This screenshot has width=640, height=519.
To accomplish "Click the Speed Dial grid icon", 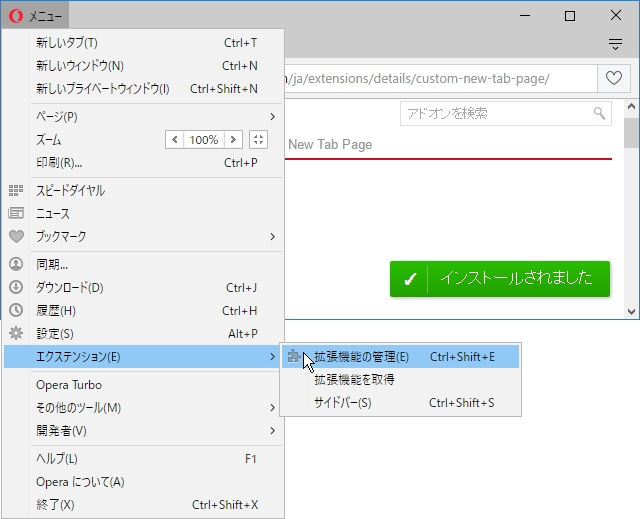I will point(16,191).
